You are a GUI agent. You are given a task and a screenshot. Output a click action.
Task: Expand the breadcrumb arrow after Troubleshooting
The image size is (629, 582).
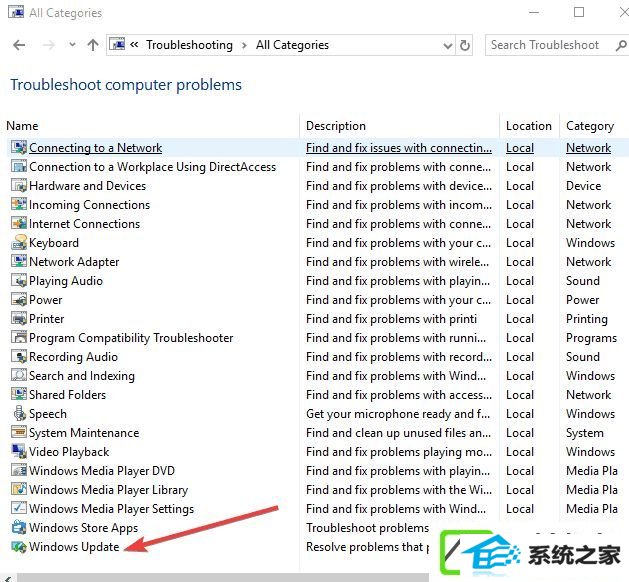click(244, 45)
